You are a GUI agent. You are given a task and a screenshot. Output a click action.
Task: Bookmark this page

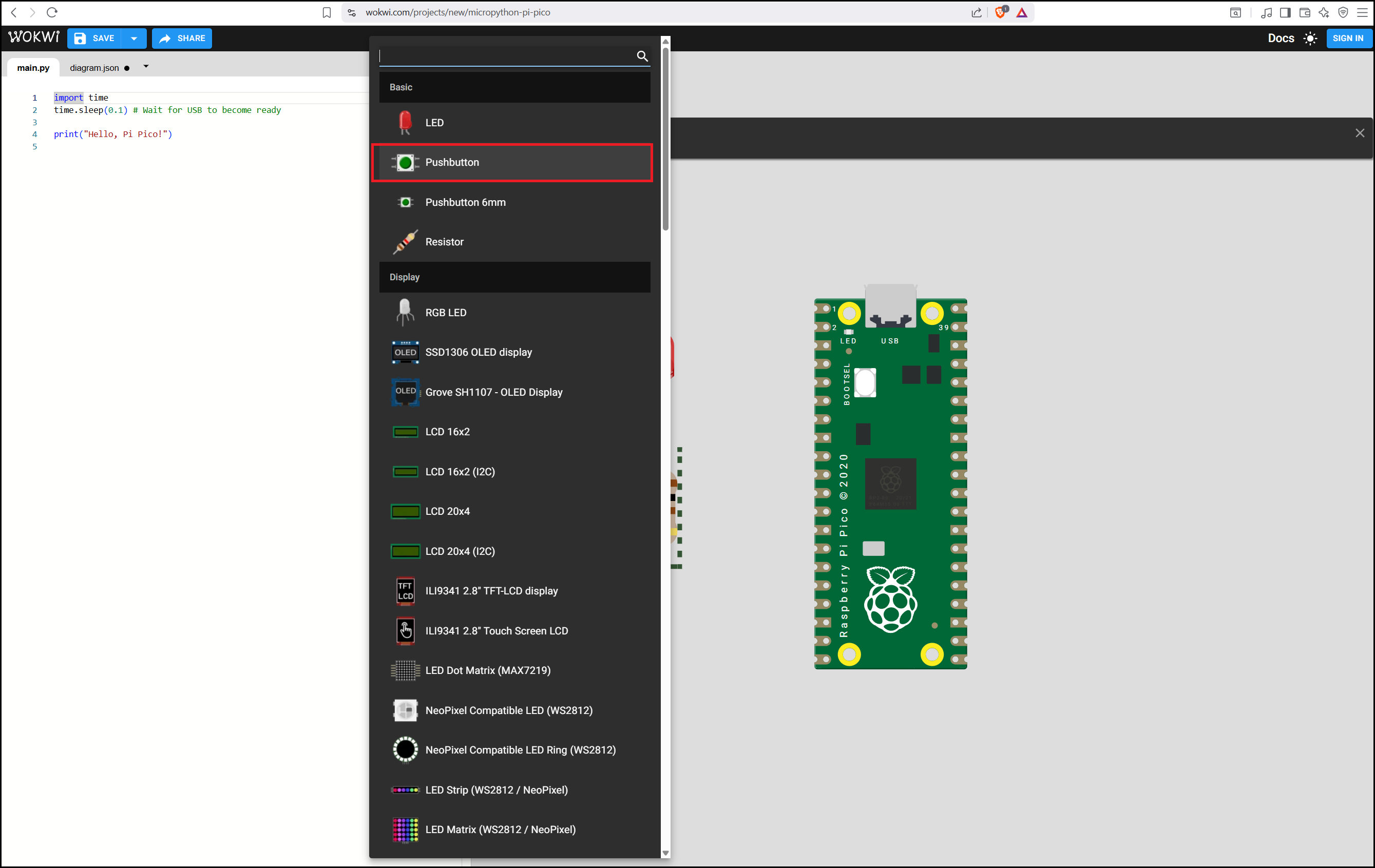click(327, 12)
